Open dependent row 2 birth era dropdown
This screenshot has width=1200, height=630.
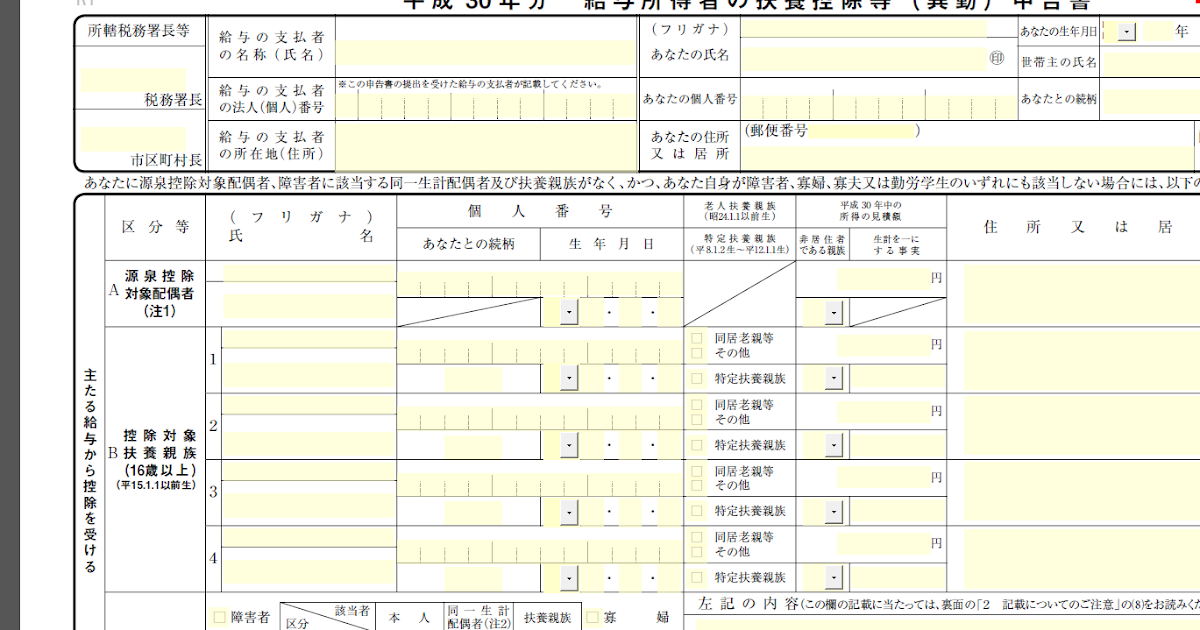pos(569,445)
